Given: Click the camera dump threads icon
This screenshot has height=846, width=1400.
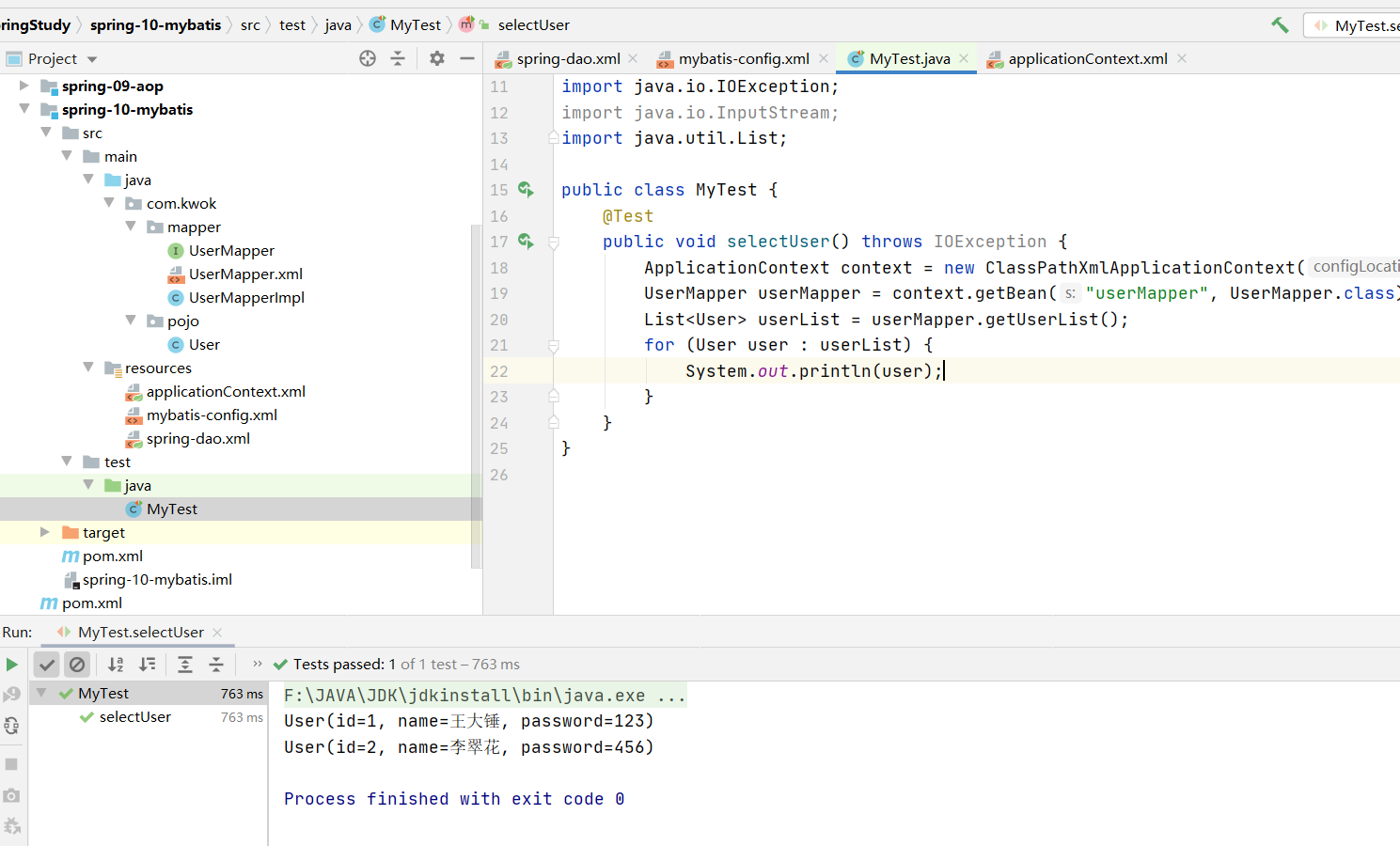Looking at the screenshot, I should pyautogui.click(x=11, y=795).
